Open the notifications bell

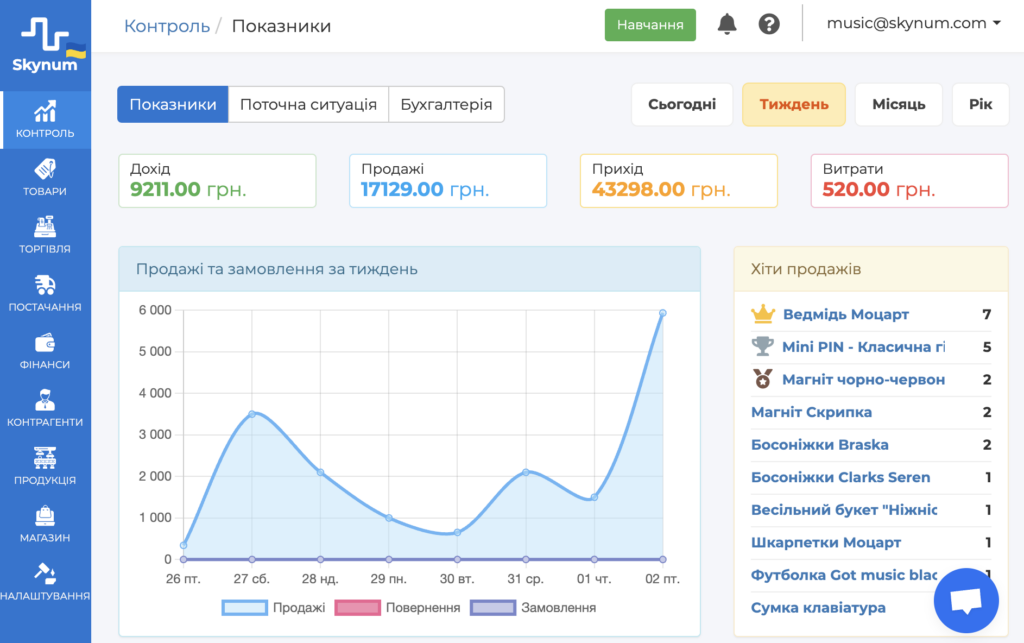tap(727, 24)
